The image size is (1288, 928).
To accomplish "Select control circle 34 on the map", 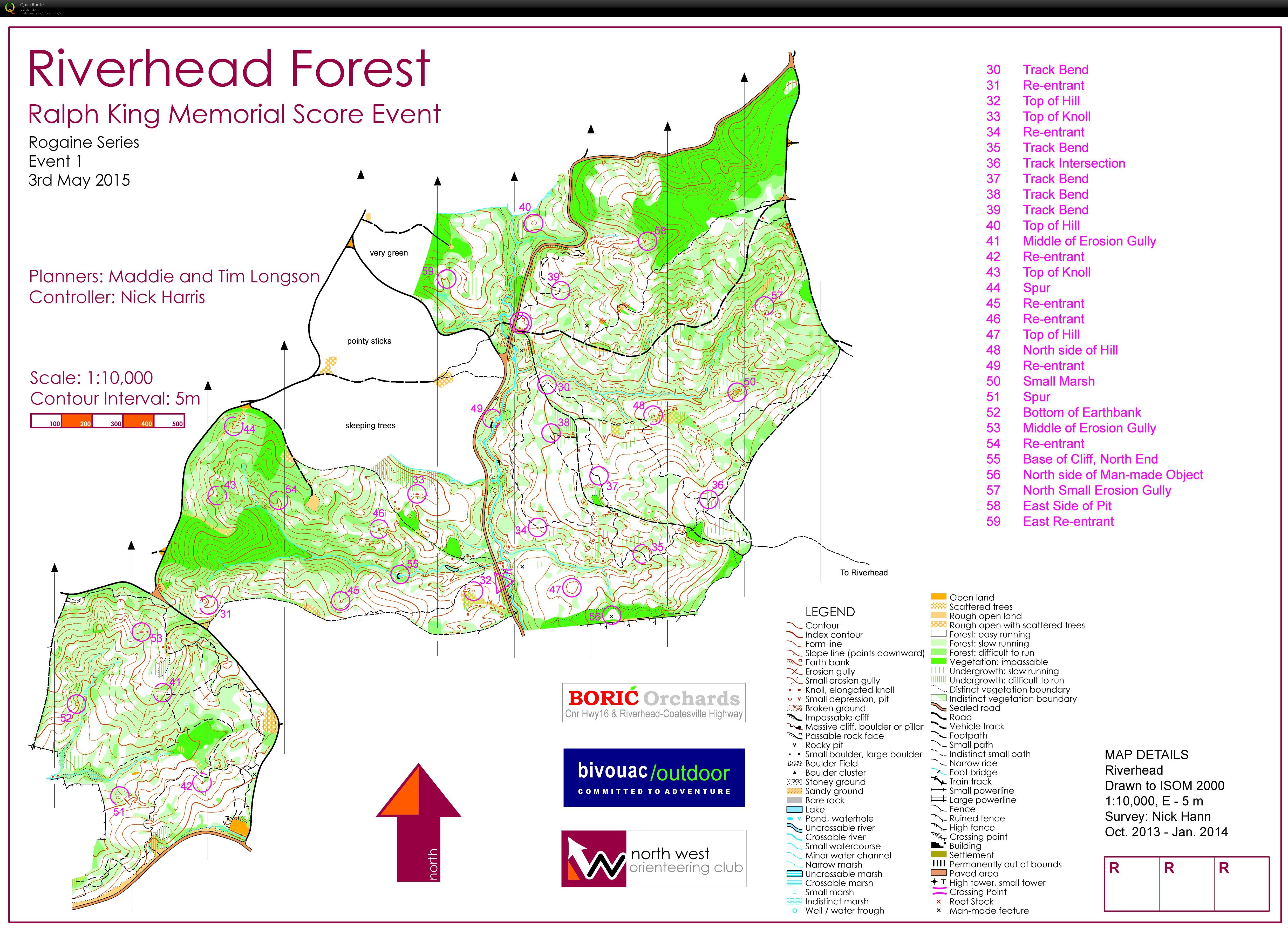I will point(538,528).
